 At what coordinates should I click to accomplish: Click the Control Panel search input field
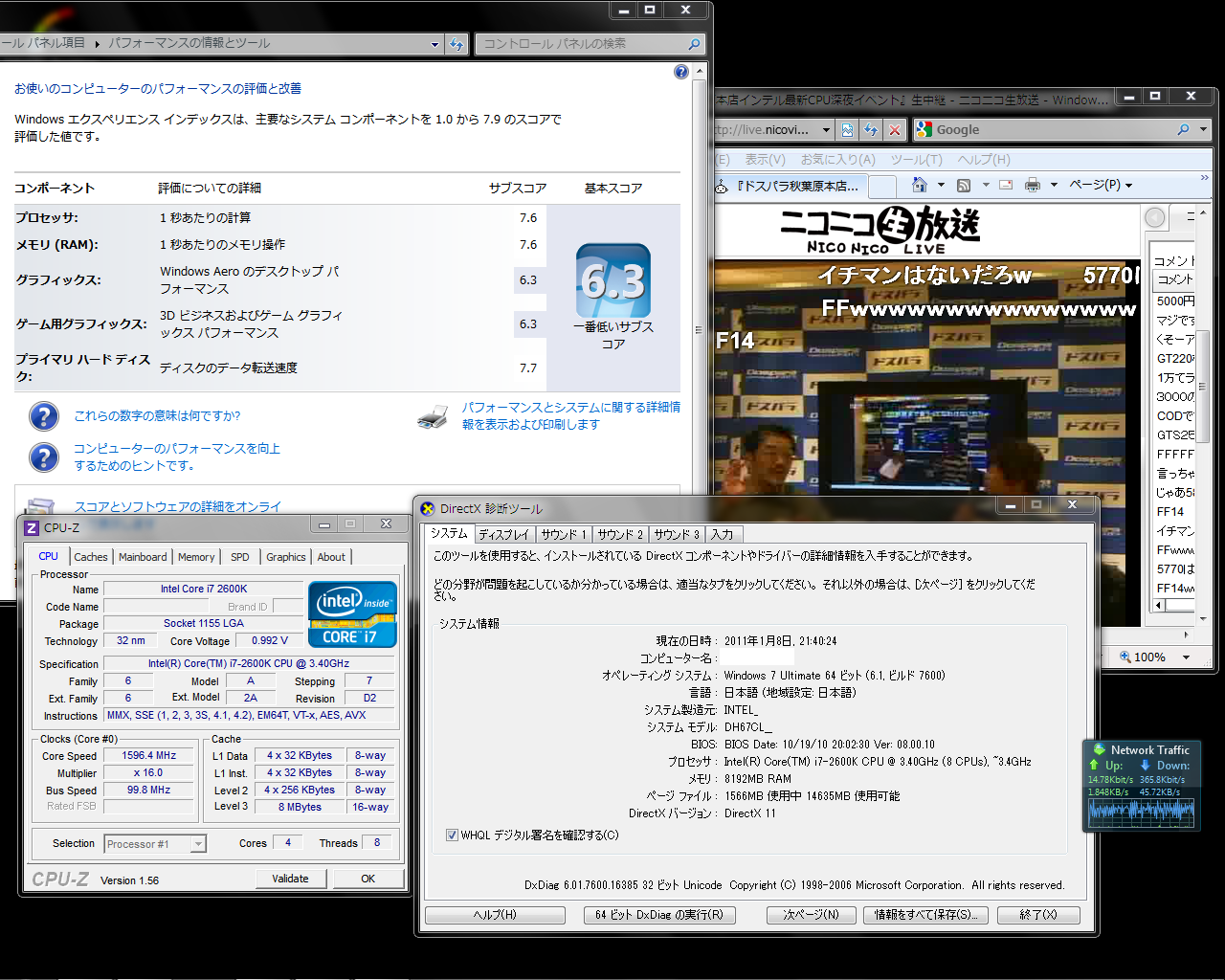click(582, 44)
